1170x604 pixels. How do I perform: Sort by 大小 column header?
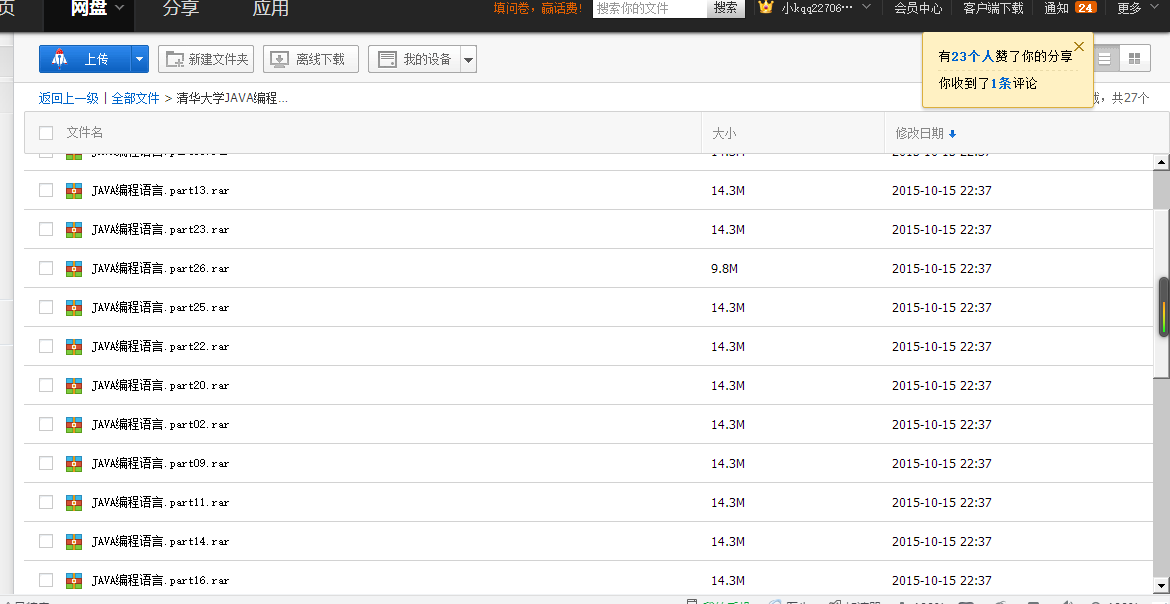point(724,134)
